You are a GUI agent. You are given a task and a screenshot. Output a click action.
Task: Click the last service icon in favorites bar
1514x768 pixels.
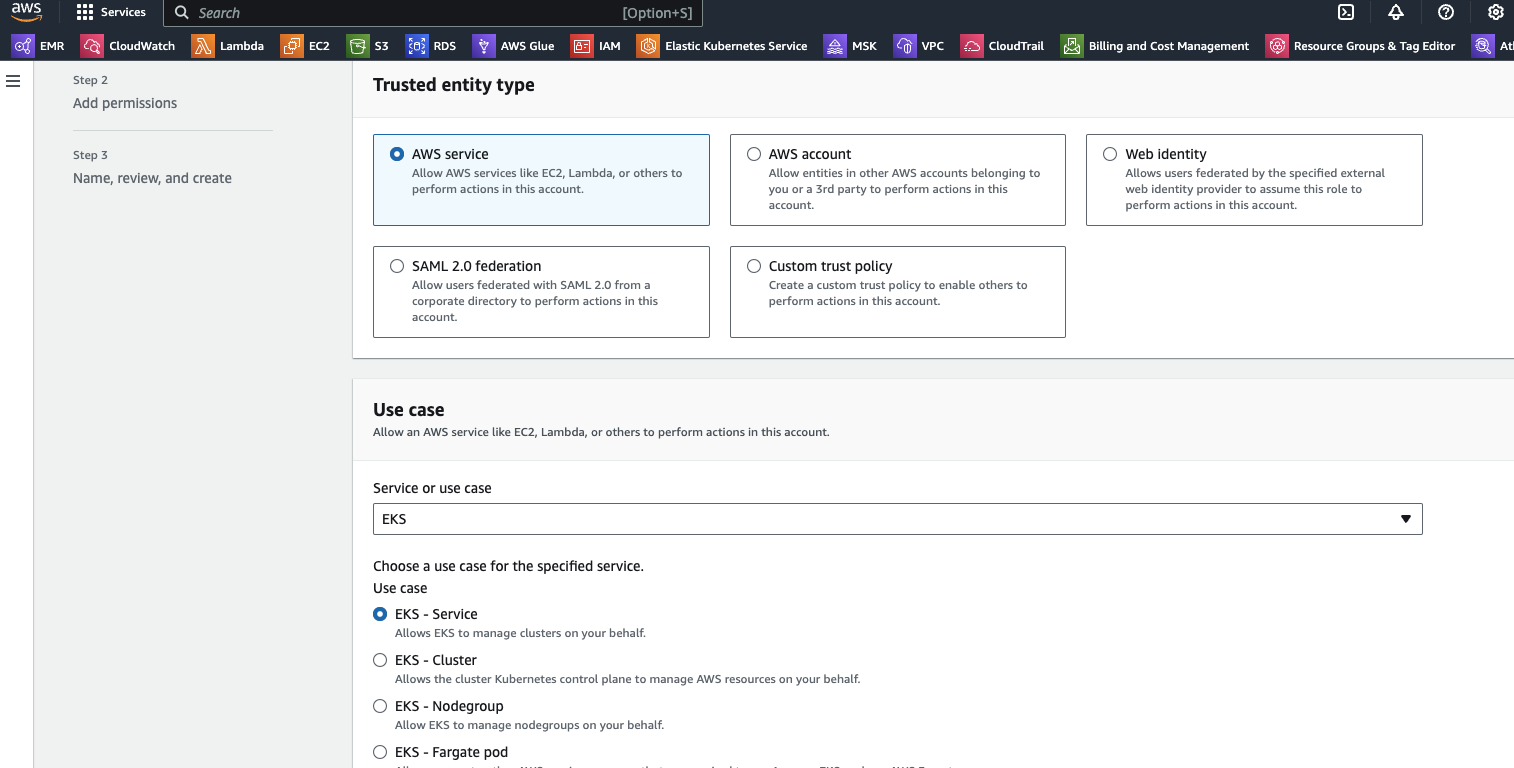coord(1484,46)
